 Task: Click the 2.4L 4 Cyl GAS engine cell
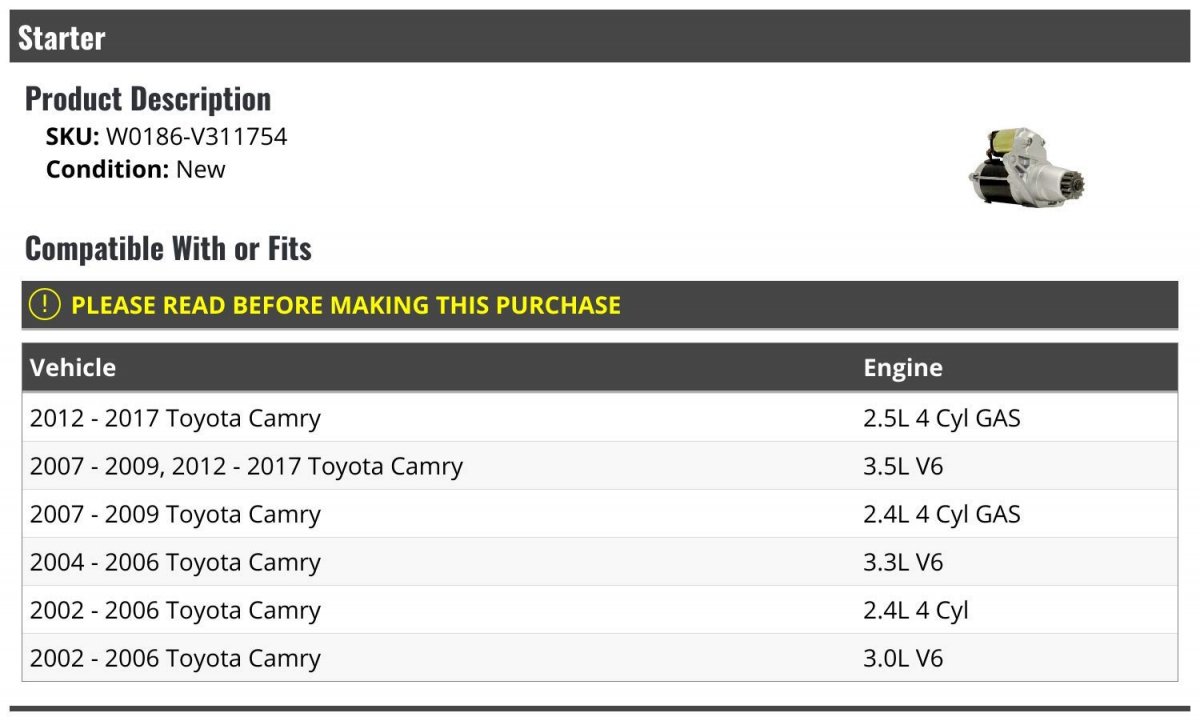pos(942,514)
